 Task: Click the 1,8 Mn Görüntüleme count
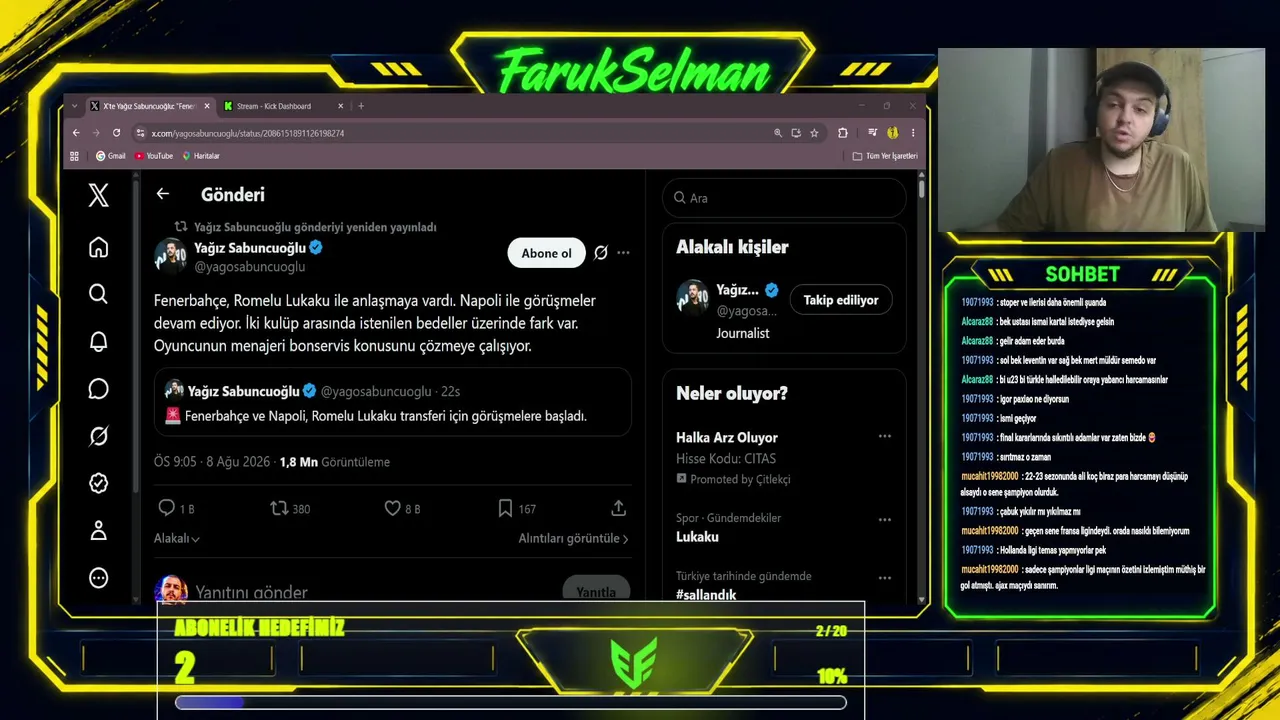click(x=335, y=462)
